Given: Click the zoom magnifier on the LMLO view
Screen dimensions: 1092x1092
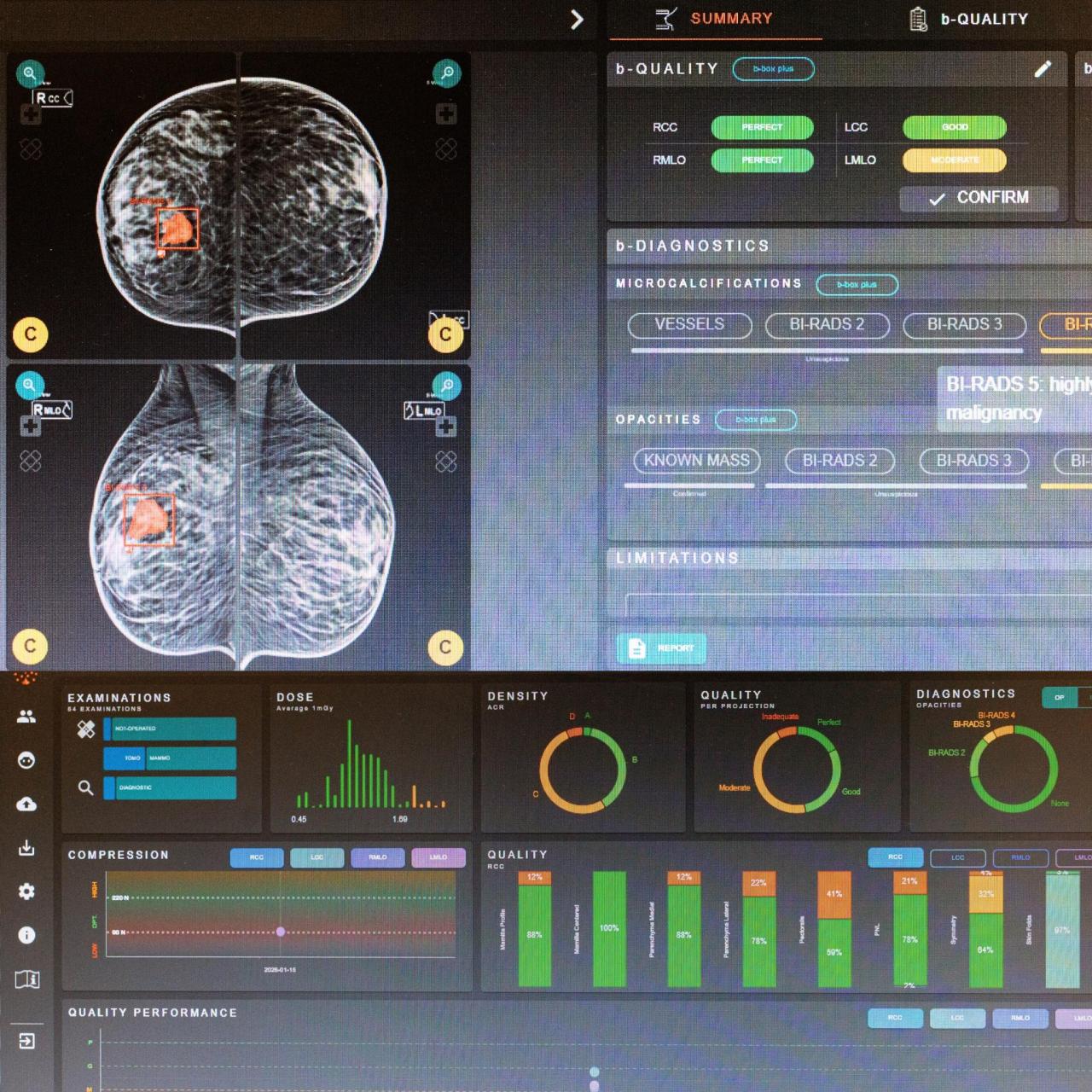Looking at the screenshot, I should (x=446, y=386).
